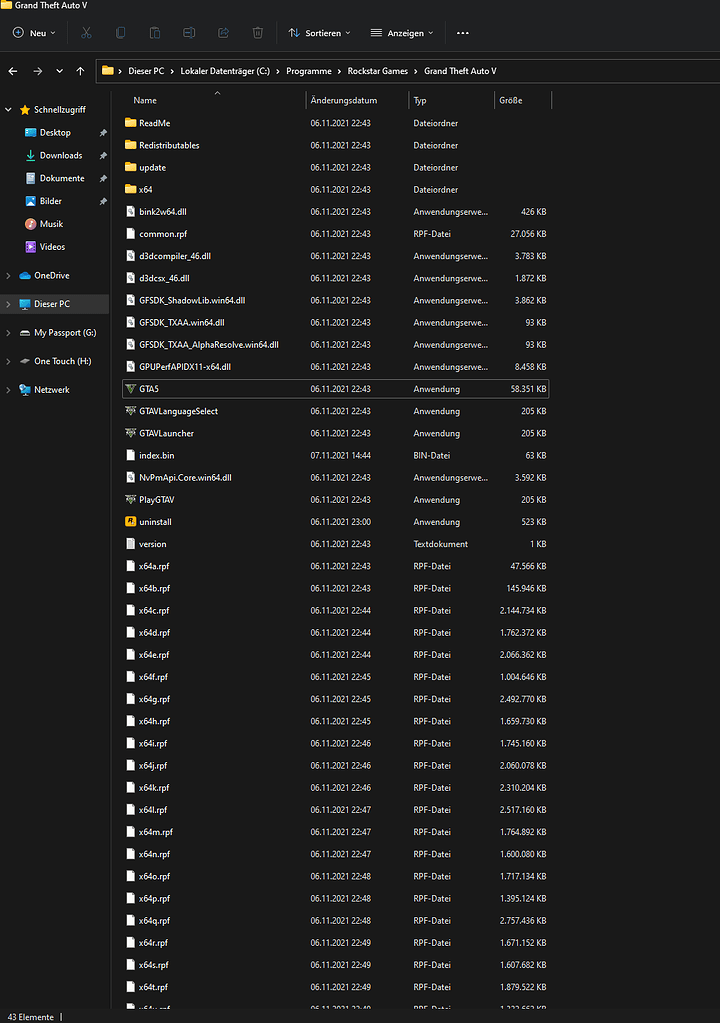Select Musik in the sidebar
The image size is (720, 1023).
(x=51, y=224)
